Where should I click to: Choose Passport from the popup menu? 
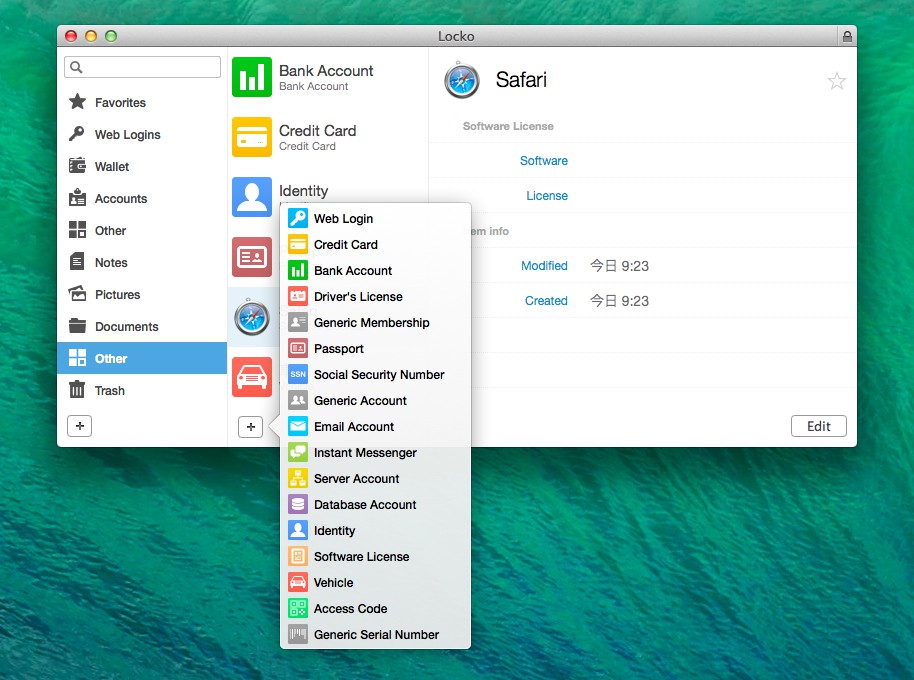[x=375, y=348]
